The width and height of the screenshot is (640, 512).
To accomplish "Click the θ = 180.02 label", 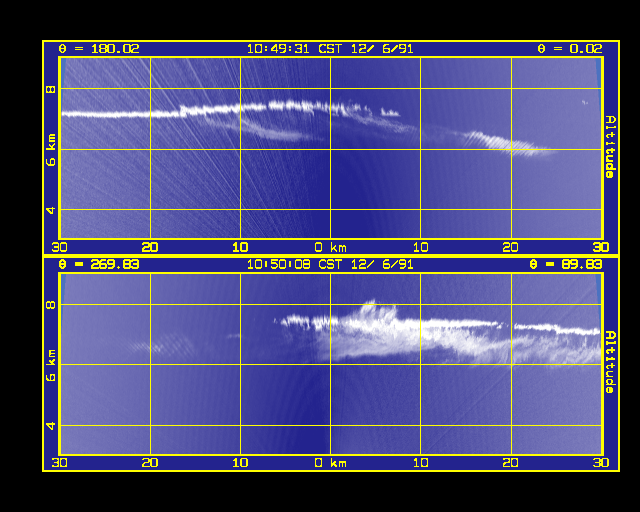I will [99, 49].
